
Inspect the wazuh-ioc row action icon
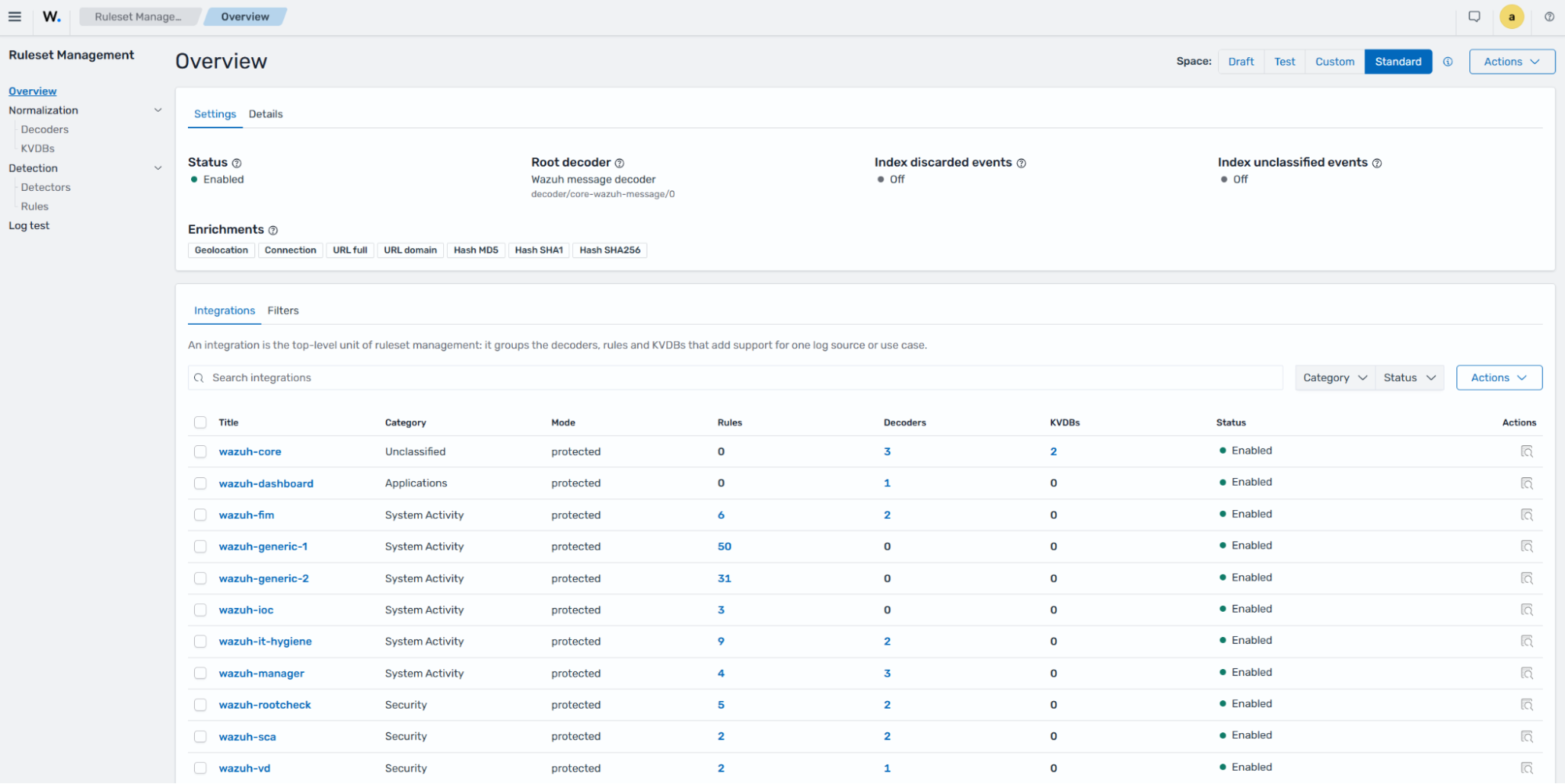(x=1527, y=610)
